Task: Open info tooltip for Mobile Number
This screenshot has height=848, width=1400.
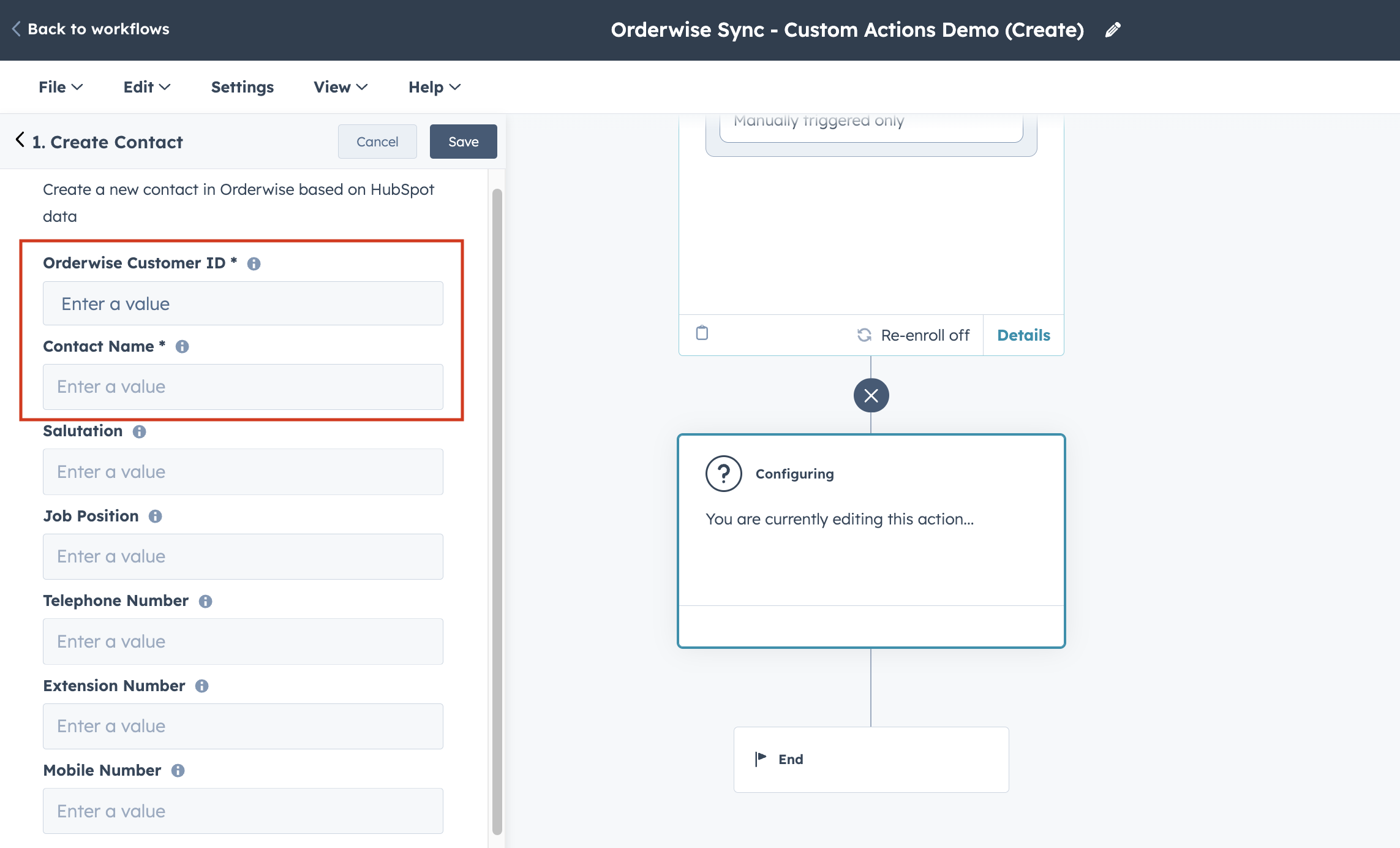Action: pos(178,771)
